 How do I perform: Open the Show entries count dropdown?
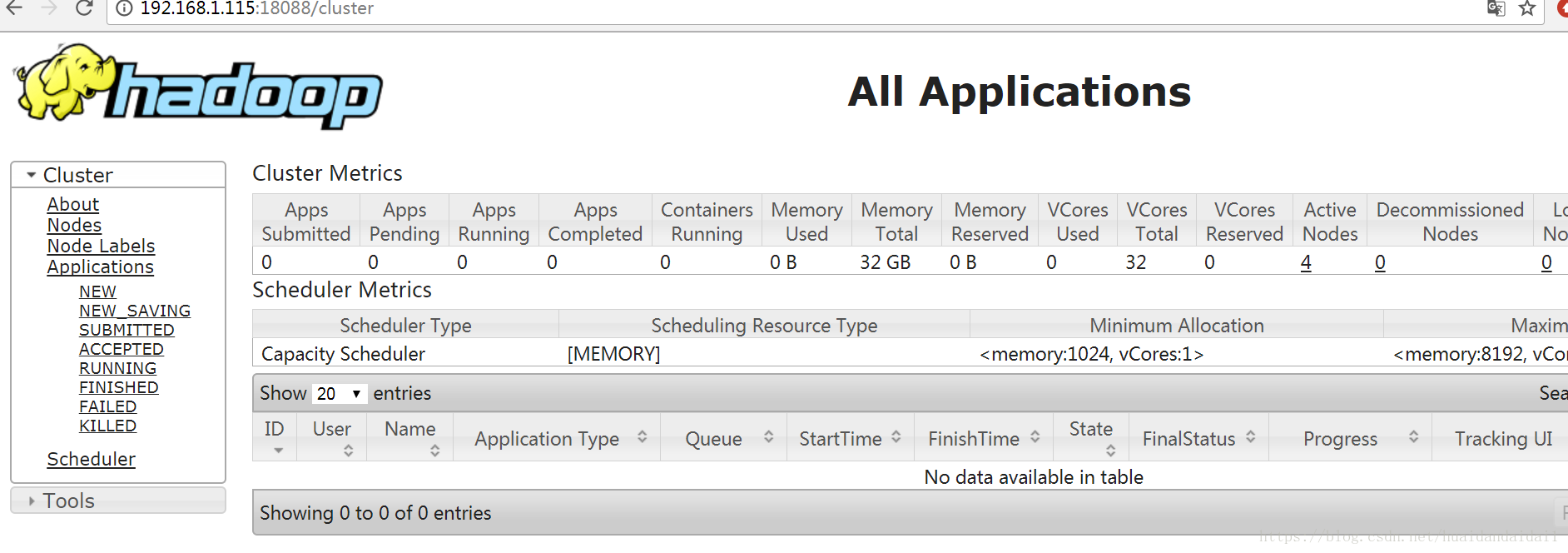[x=339, y=393]
